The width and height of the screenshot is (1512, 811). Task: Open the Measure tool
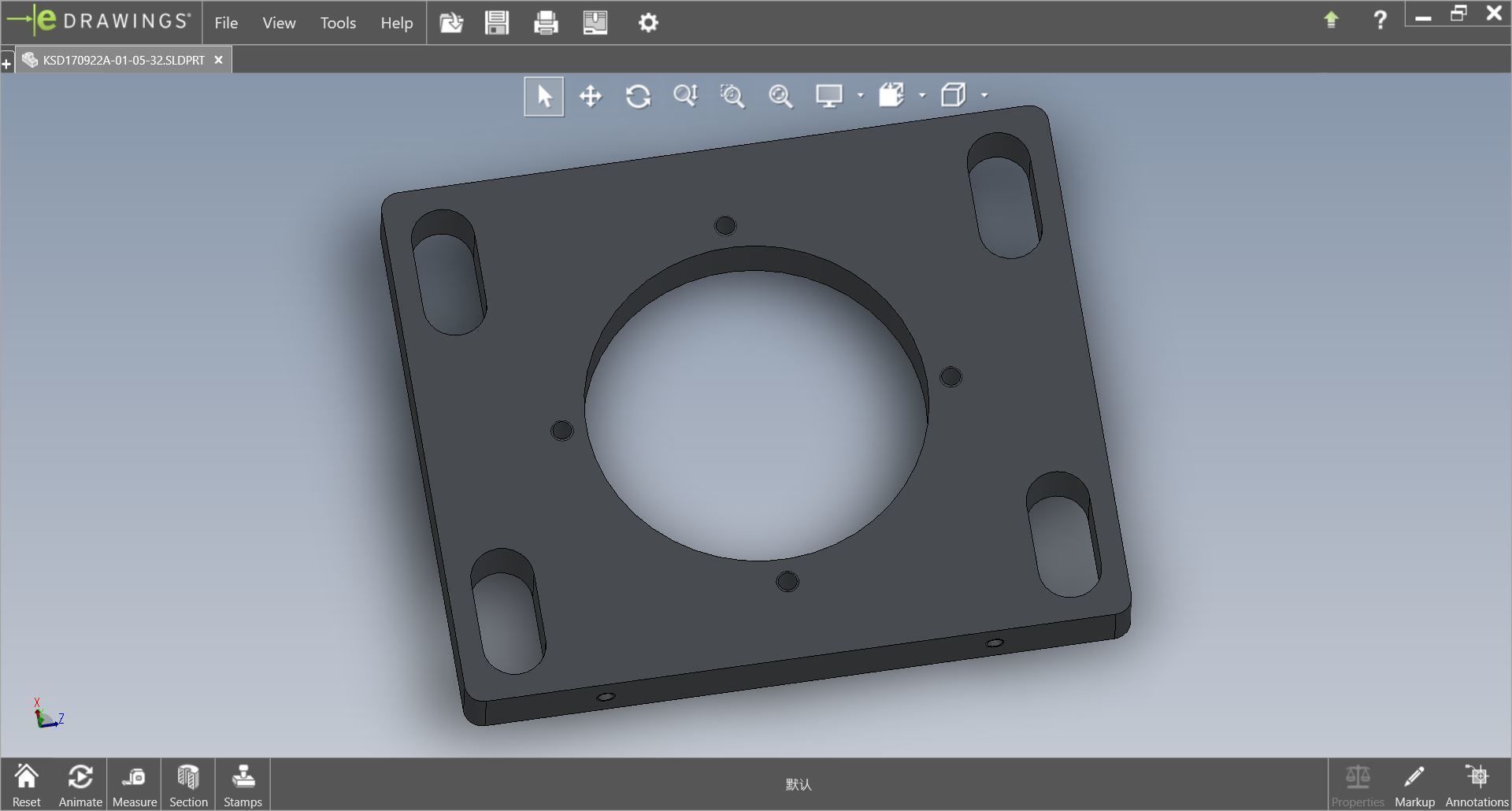[x=135, y=785]
